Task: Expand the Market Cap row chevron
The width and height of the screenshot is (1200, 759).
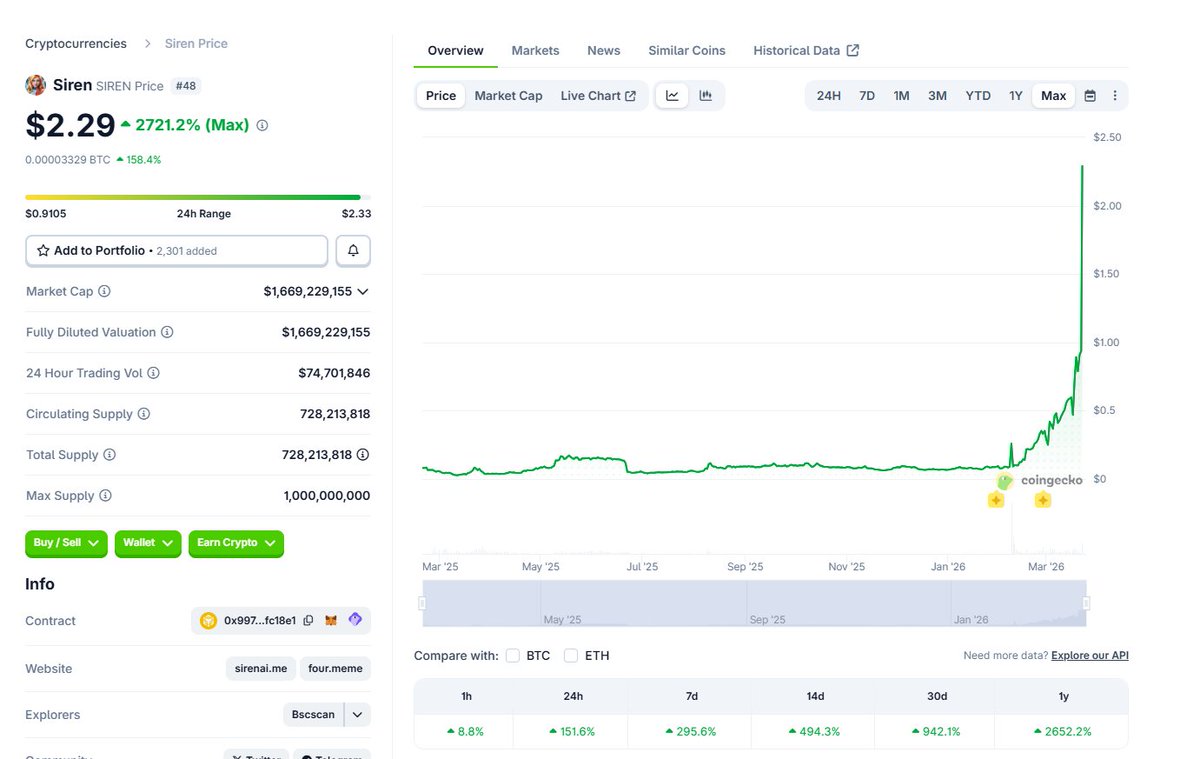Action: 364,291
